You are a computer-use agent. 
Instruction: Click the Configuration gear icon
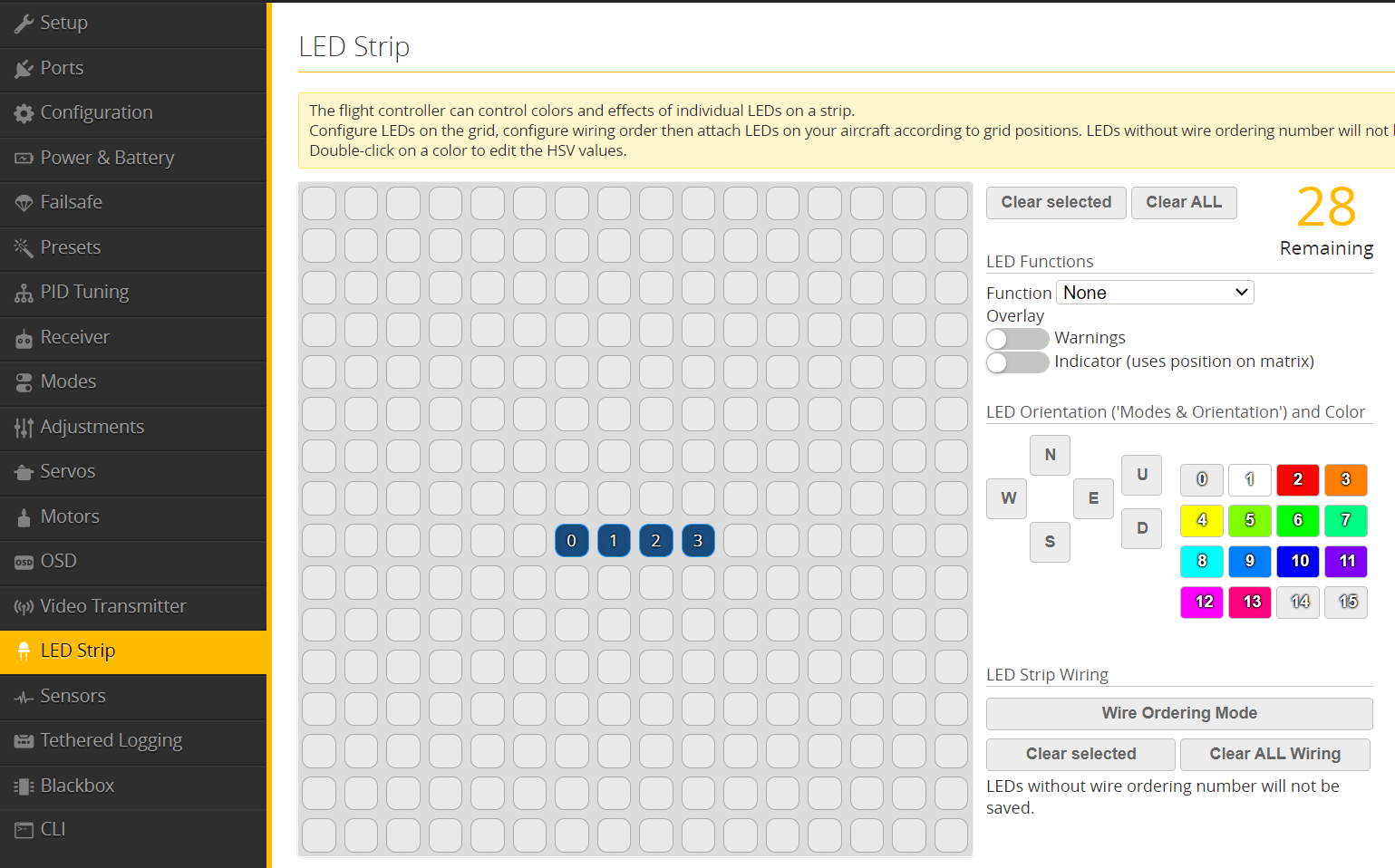[24, 113]
